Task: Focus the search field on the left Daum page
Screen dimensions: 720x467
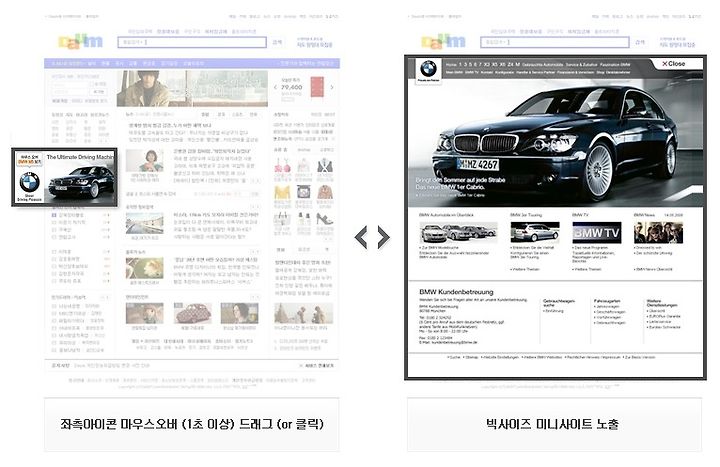Action: pyautogui.click(x=192, y=42)
